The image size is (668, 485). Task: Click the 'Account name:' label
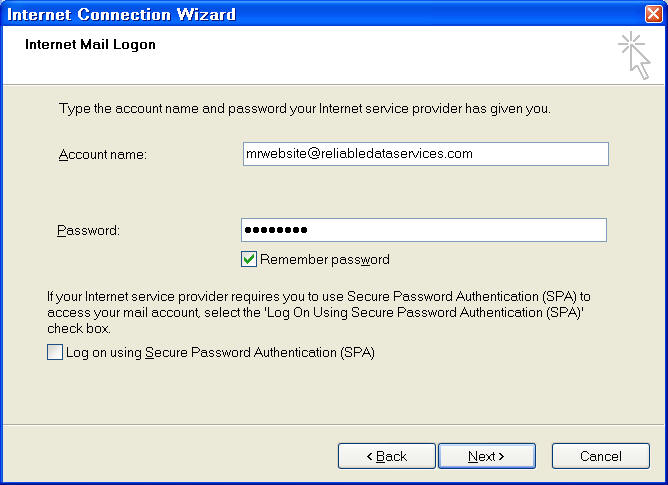[x=103, y=154]
